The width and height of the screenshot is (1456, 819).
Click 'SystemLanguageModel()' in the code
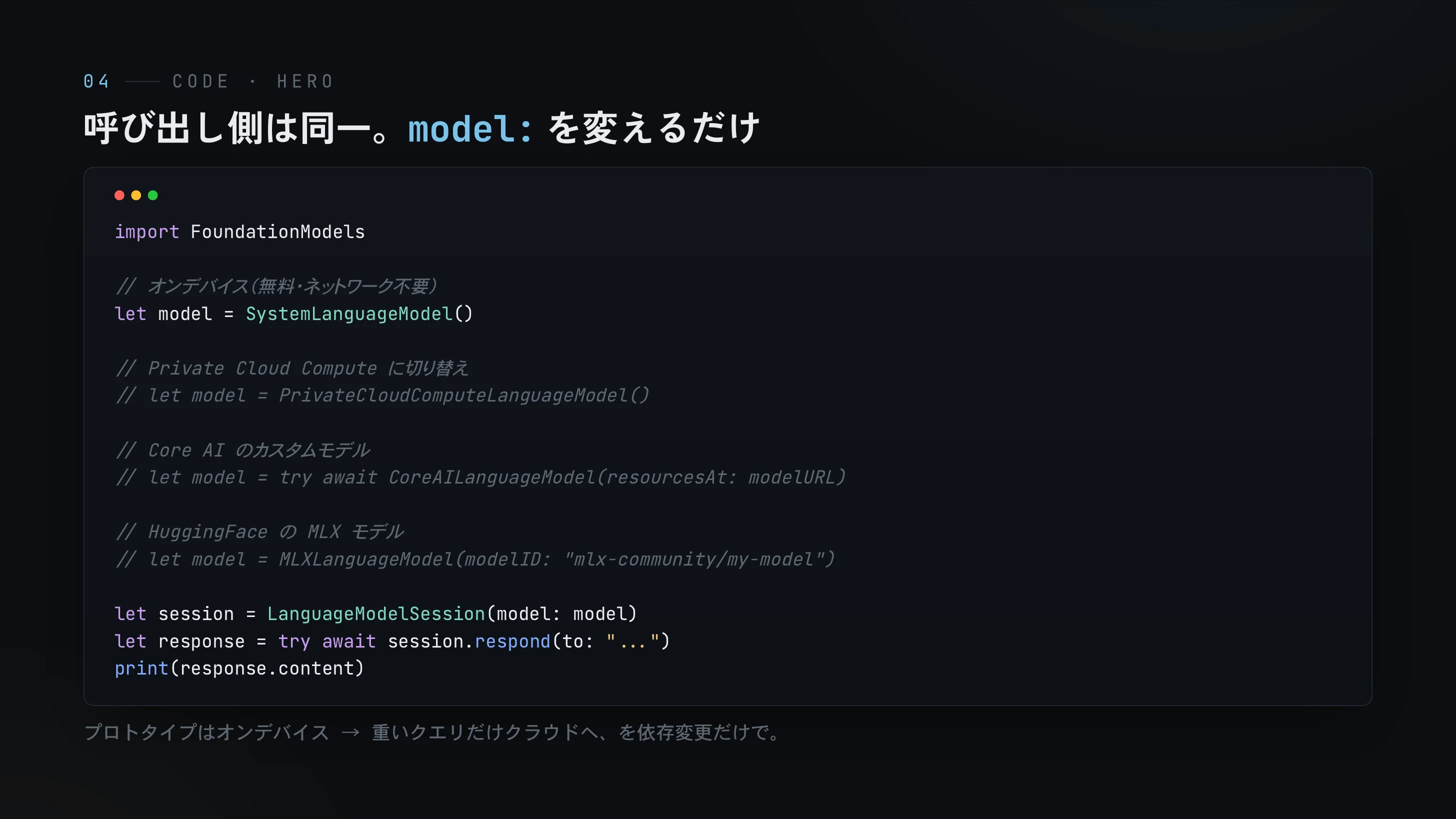click(x=359, y=313)
